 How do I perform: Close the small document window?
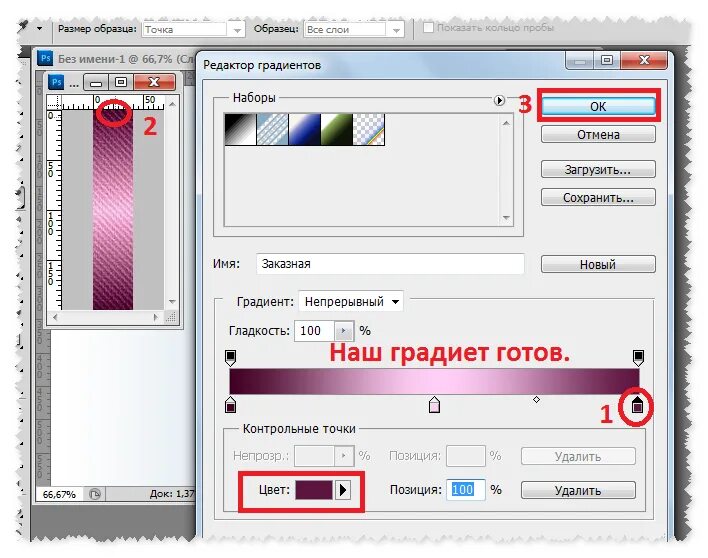click(x=154, y=82)
